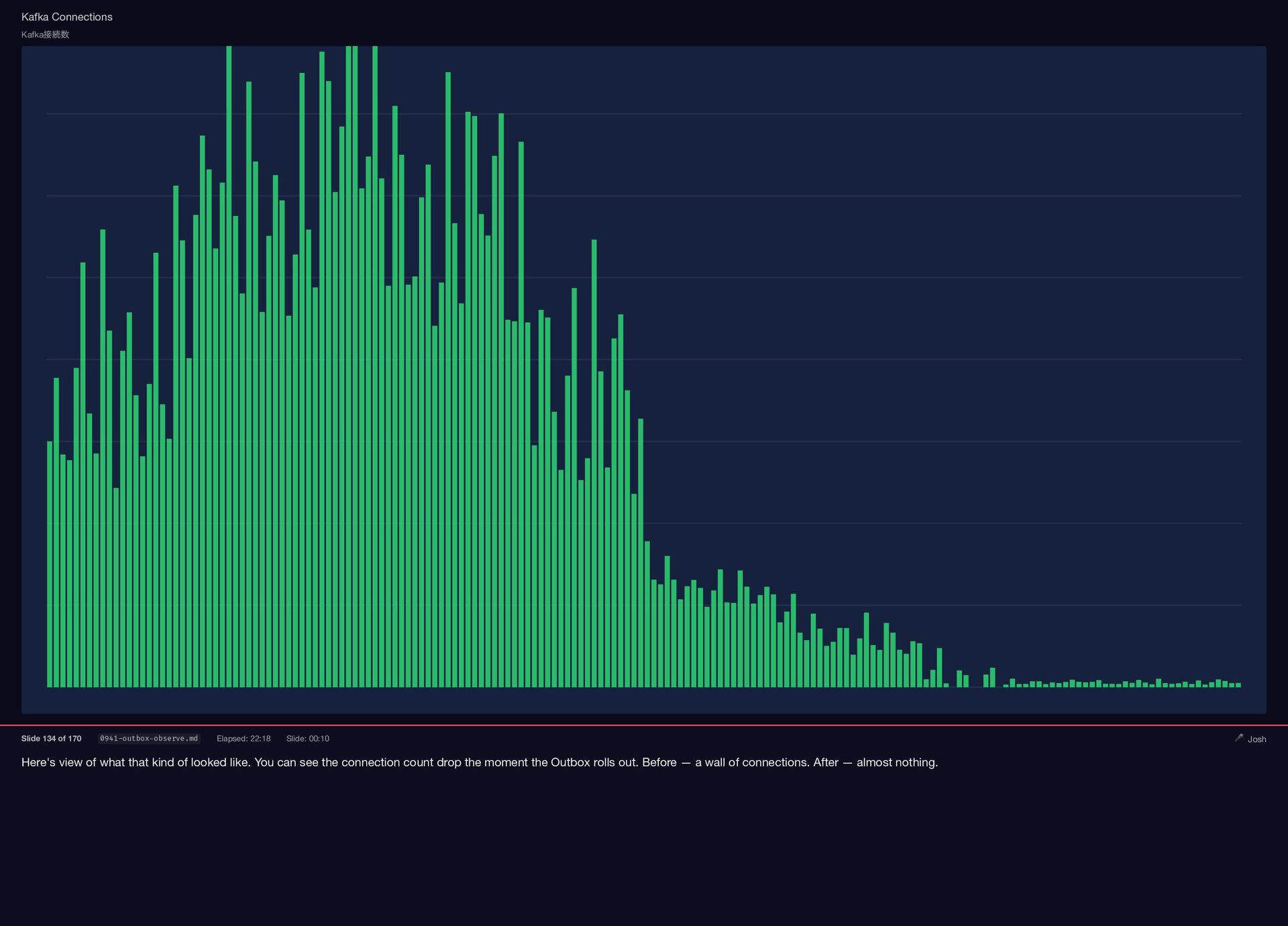Screen dimensions: 1288x926
Task: Click the Slide 00:10 timer
Action: 307,738
